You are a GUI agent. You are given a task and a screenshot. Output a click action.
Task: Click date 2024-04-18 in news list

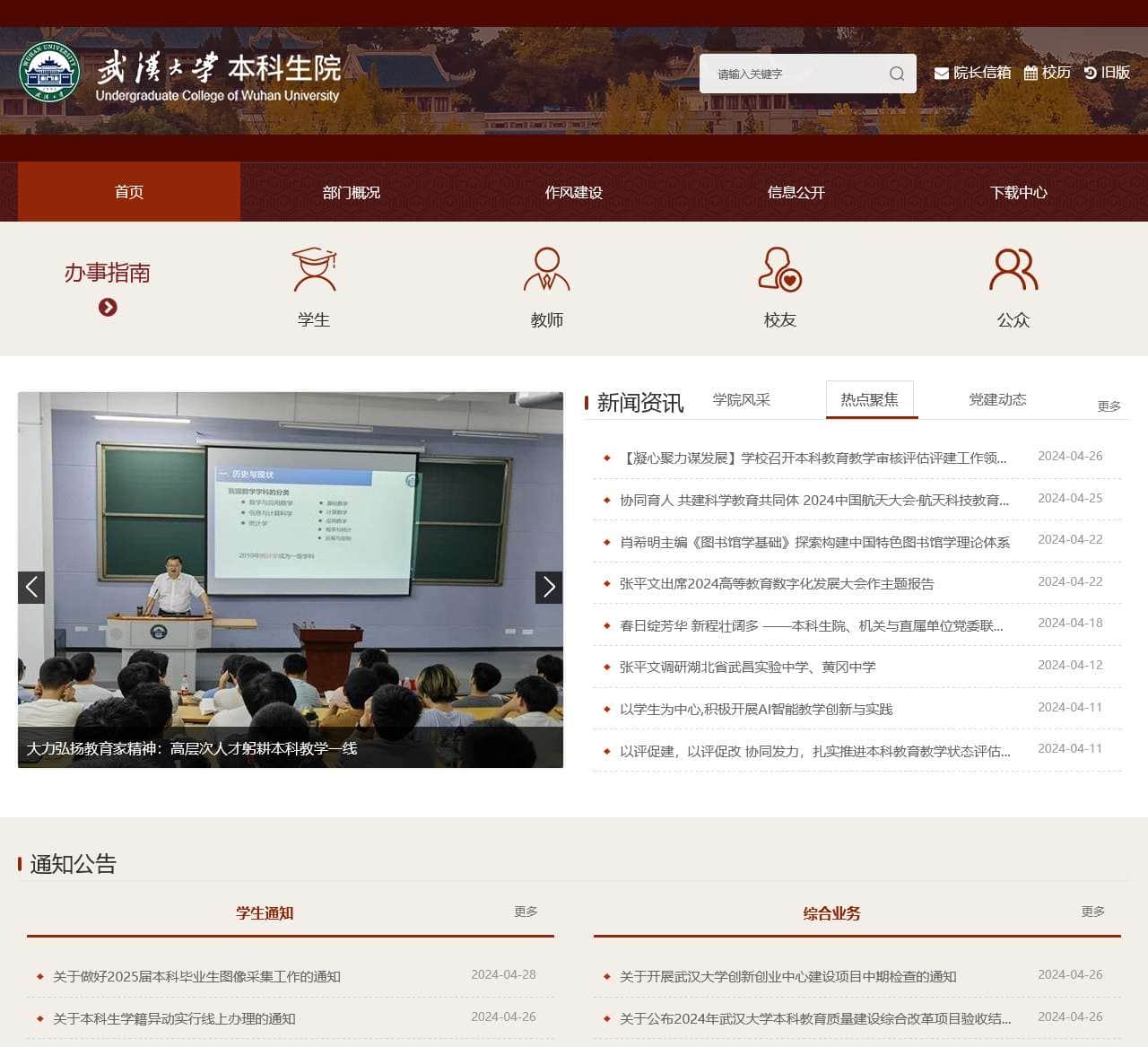pyautogui.click(x=1071, y=623)
